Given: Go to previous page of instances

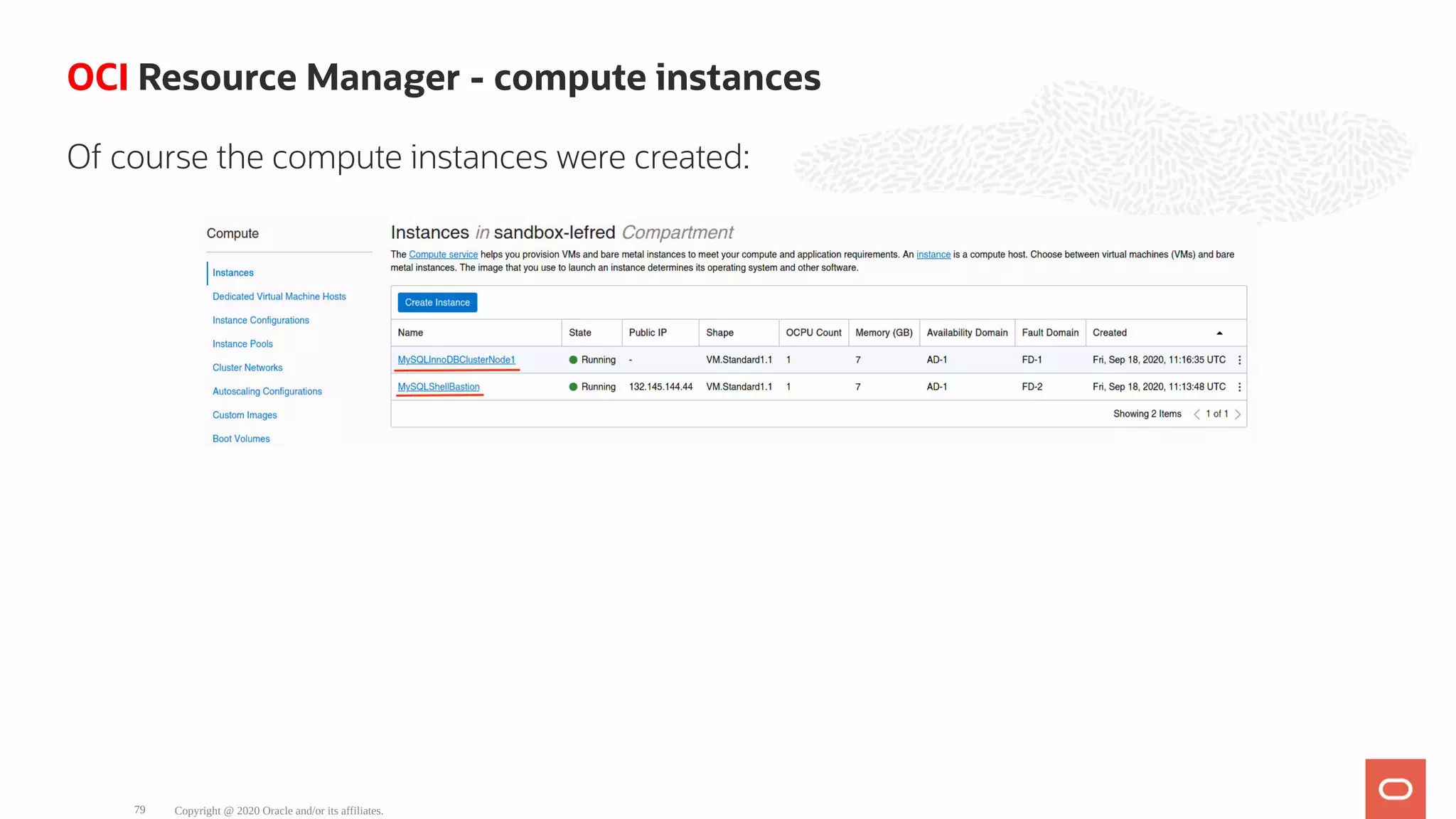Looking at the screenshot, I should coord(1197,414).
